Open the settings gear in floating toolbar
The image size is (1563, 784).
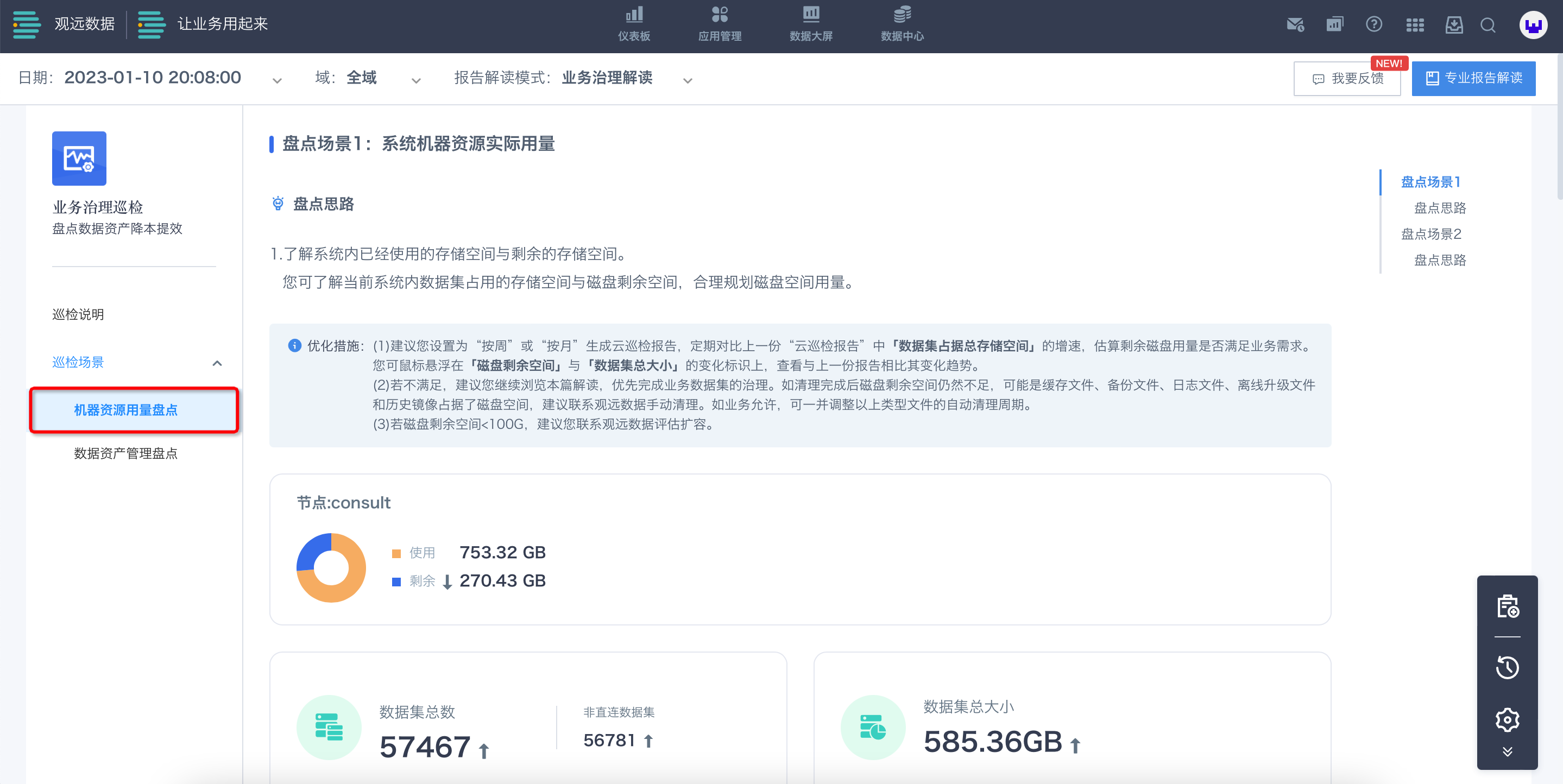click(1507, 720)
